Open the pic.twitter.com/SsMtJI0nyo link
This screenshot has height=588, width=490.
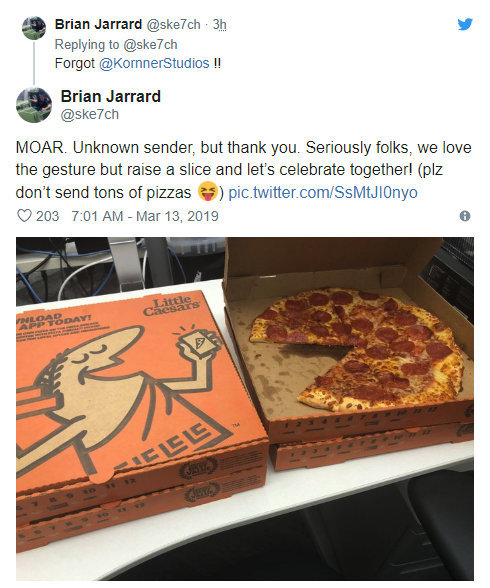[323, 192]
